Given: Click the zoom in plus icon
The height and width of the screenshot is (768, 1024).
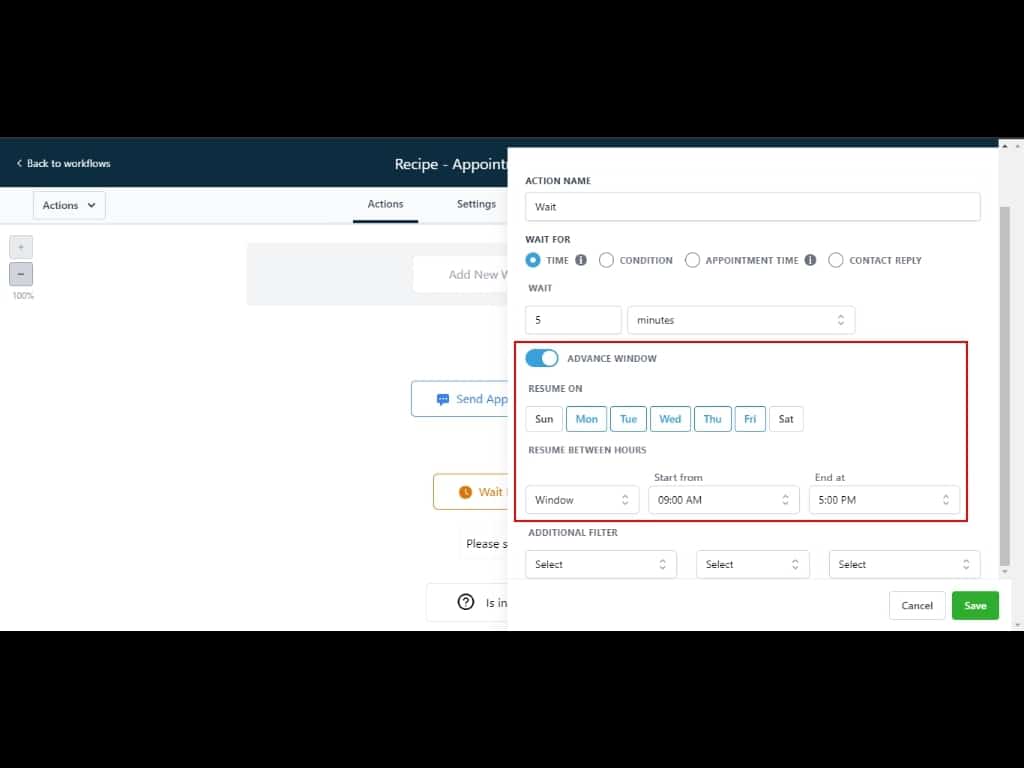Looking at the screenshot, I should click(x=21, y=247).
